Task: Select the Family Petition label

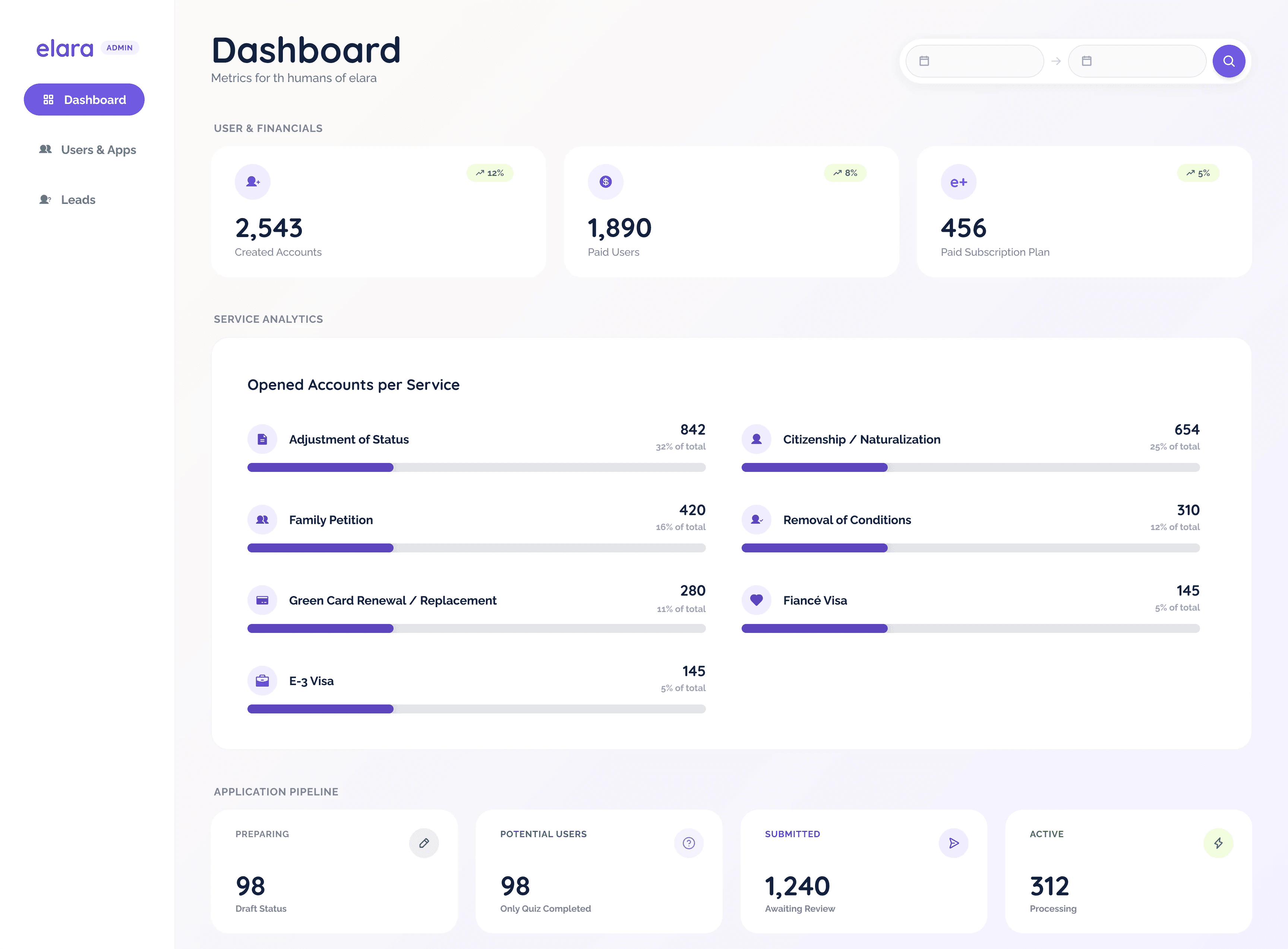Action: point(331,520)
